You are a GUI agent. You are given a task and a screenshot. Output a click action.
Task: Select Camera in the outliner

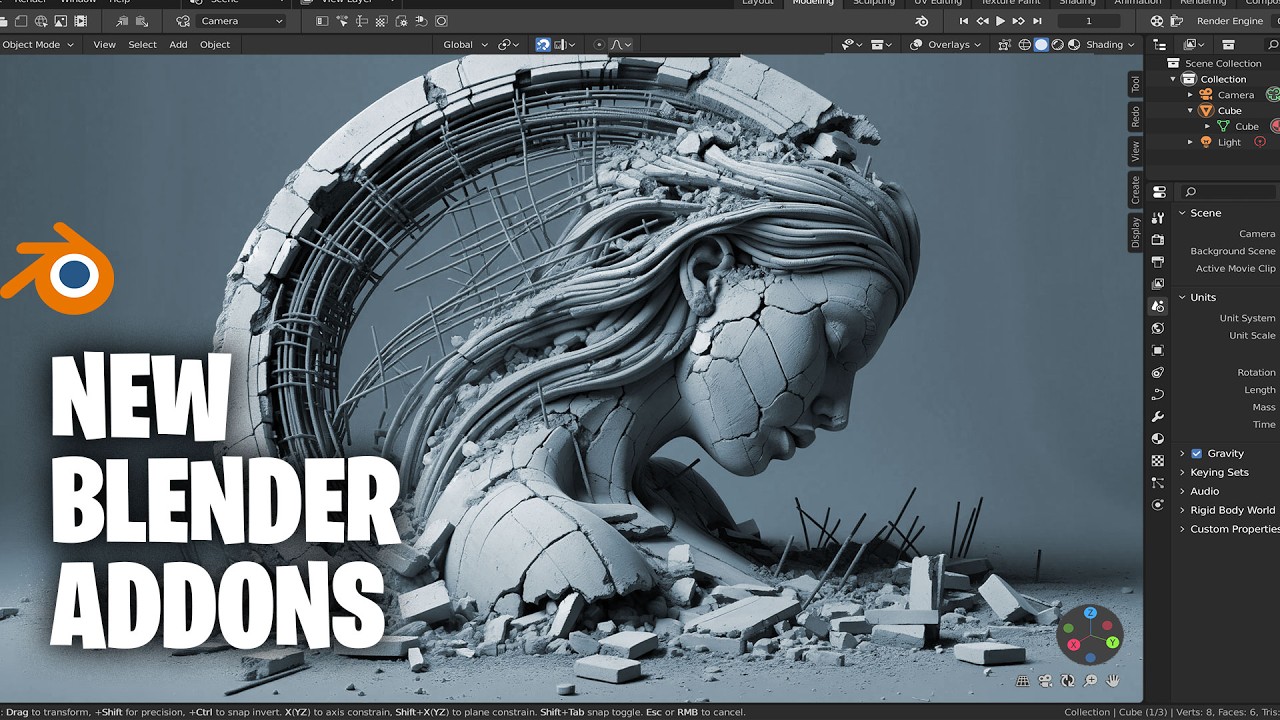(1235, 95)
